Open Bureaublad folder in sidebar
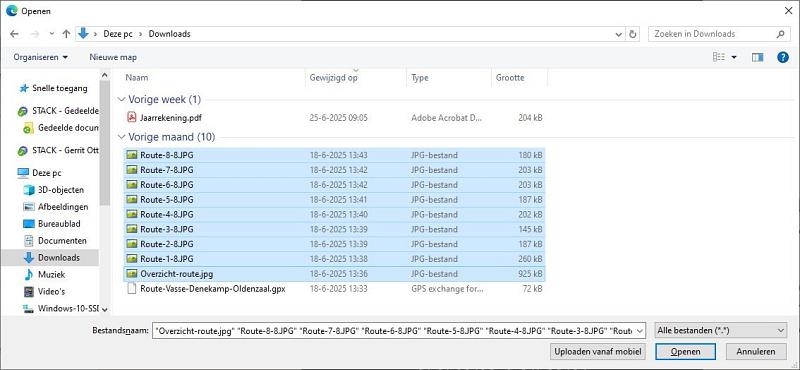The height and width of the screenshot is (370, 800). [52, 224]
